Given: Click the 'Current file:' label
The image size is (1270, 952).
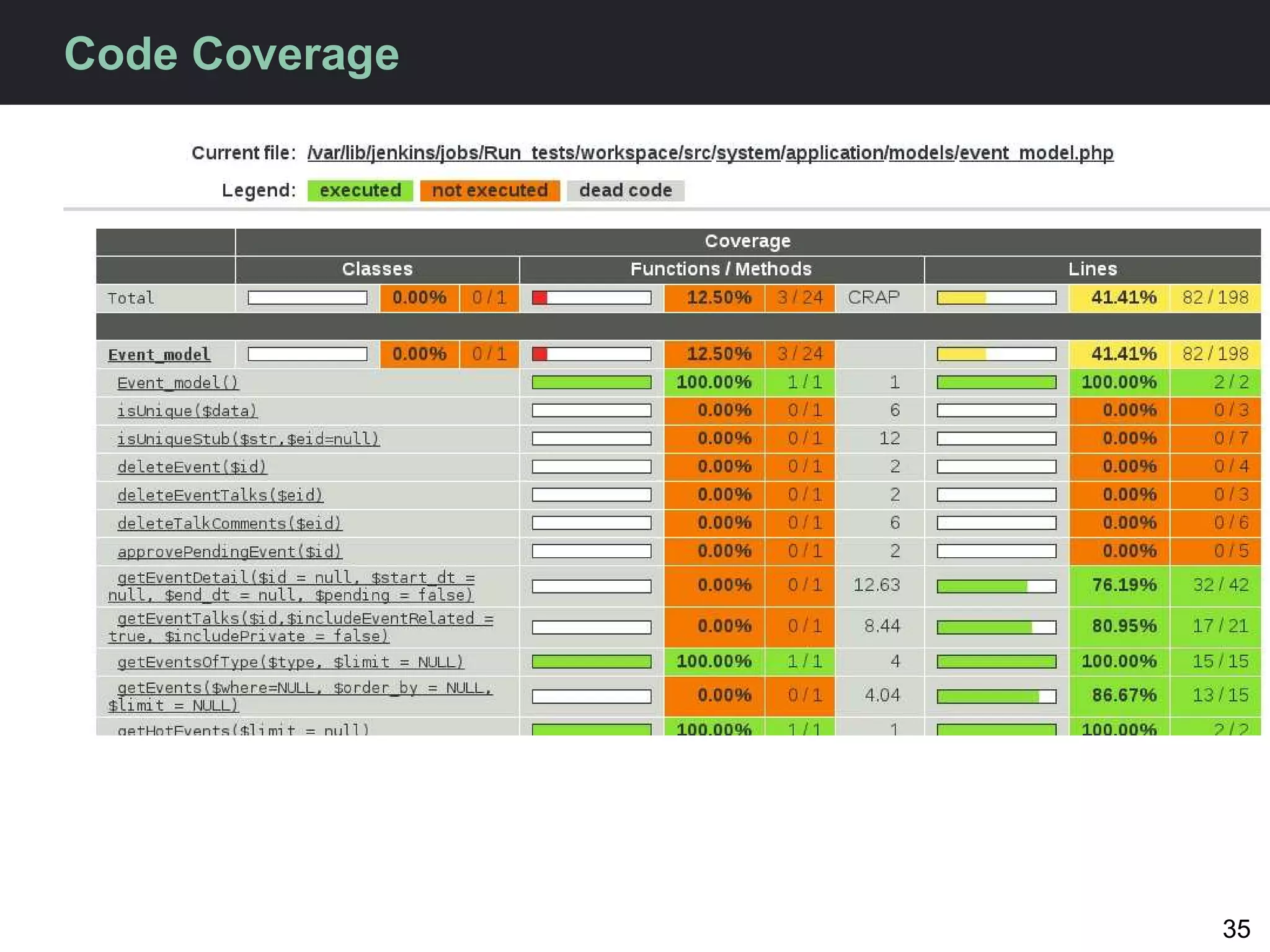Looking at the screenshot, I should point(244,153).
